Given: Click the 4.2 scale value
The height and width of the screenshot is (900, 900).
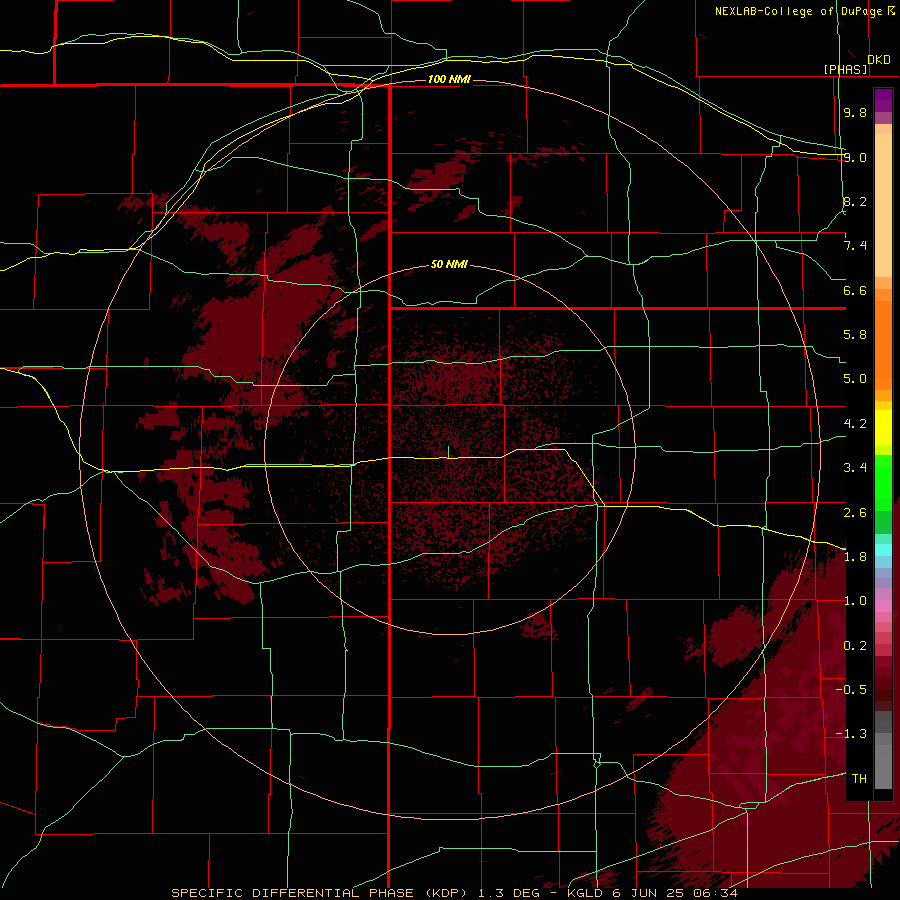Looking at the screenshot, I should click(x=855, y=424).
